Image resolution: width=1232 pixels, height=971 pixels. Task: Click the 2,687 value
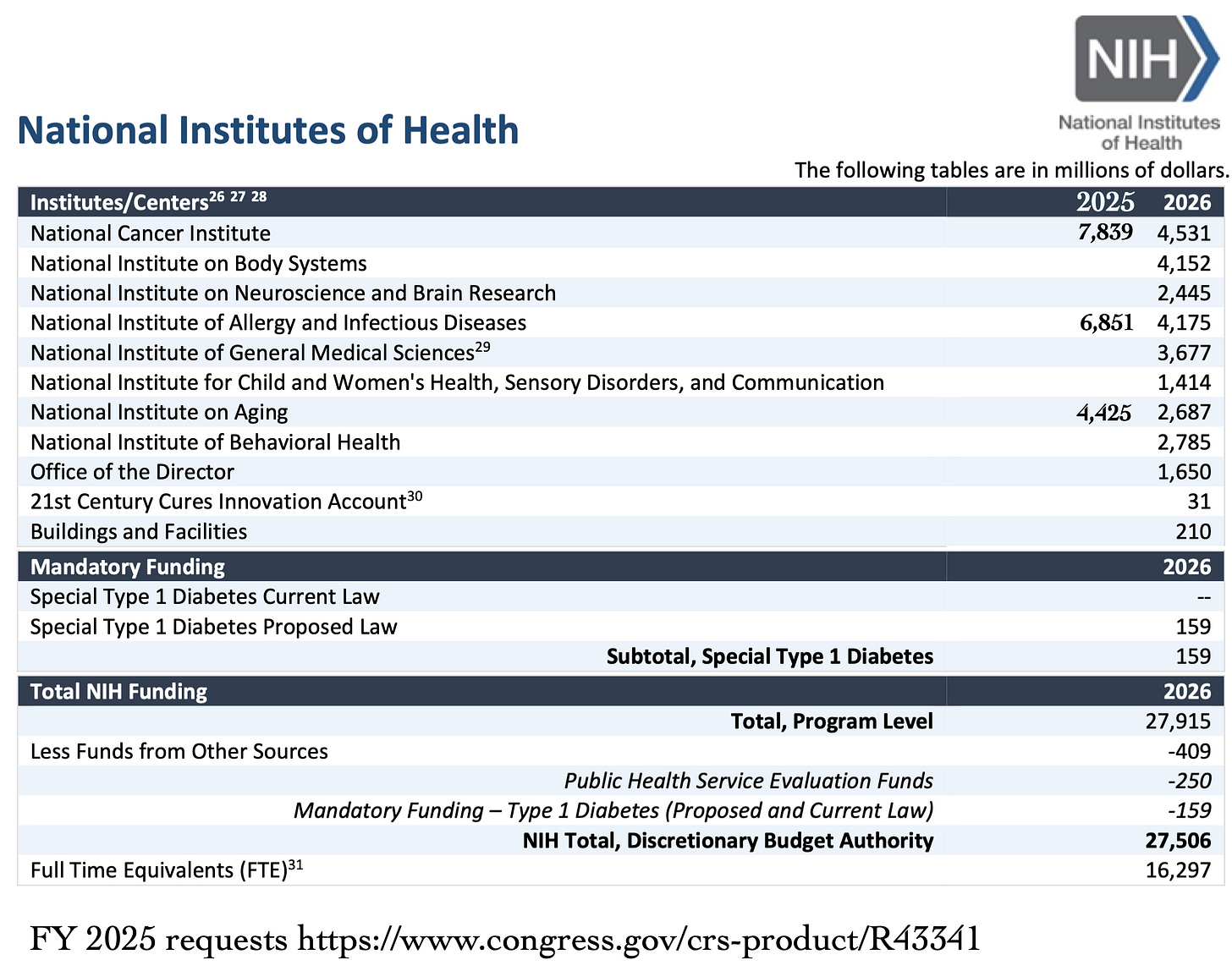(x=1184, y=413)
